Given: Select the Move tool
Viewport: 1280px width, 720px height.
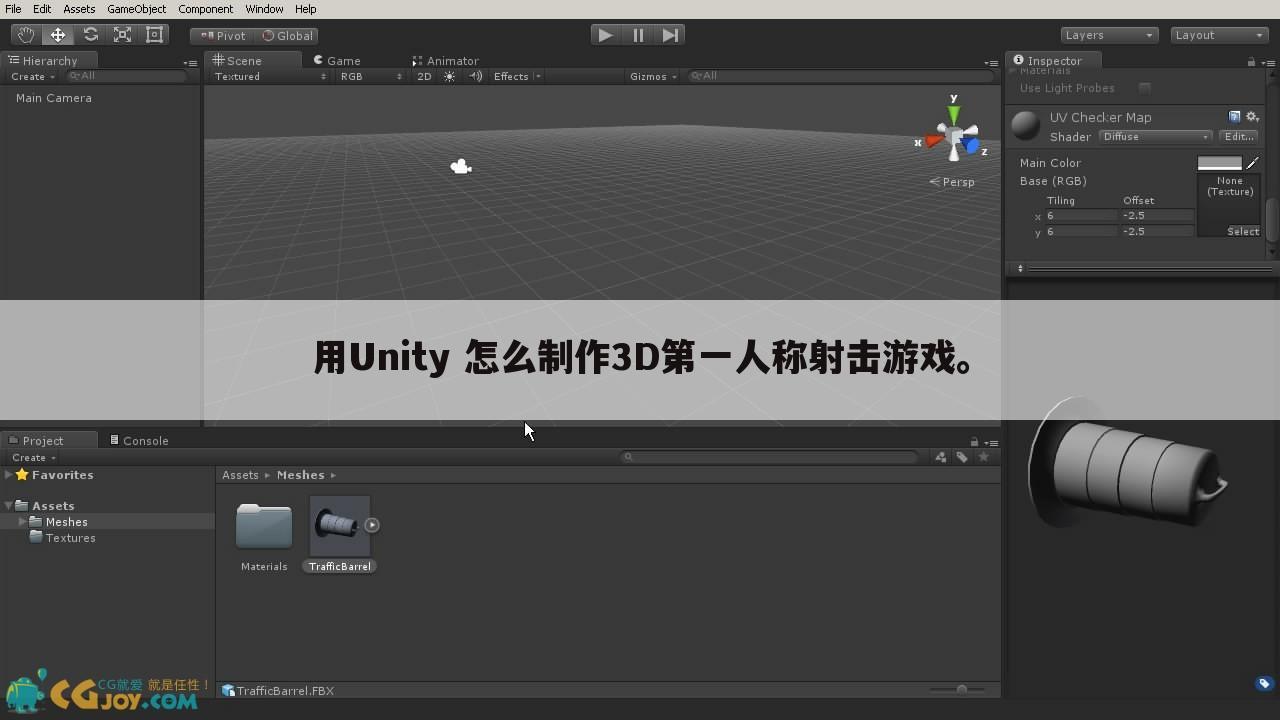Looking at the screenshot, I should pyautogui.click(x=58, y=34).
